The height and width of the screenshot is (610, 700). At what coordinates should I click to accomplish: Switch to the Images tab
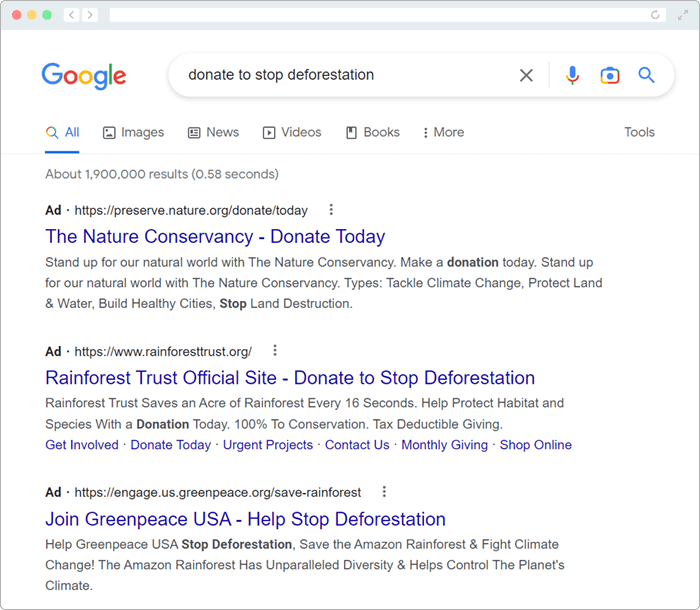point(133,132)
